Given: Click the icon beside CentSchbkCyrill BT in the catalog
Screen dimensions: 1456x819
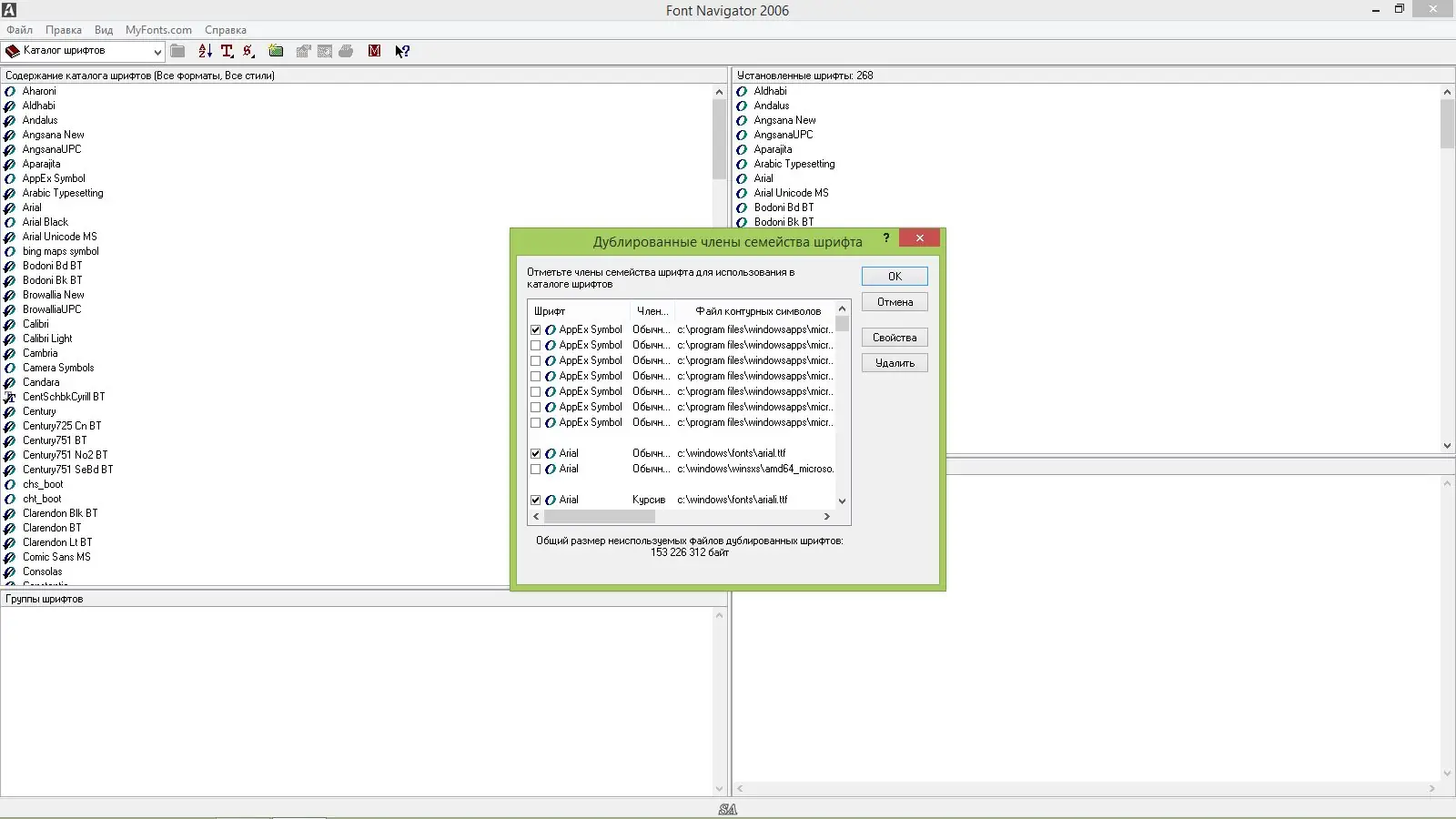Looking at the screenshot, I should click(x=10, y=397).
